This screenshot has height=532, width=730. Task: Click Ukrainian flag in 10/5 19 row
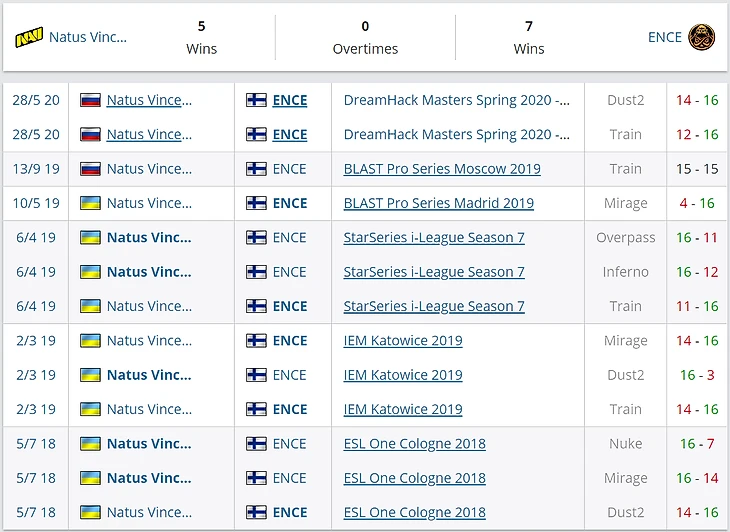point(90,203)
